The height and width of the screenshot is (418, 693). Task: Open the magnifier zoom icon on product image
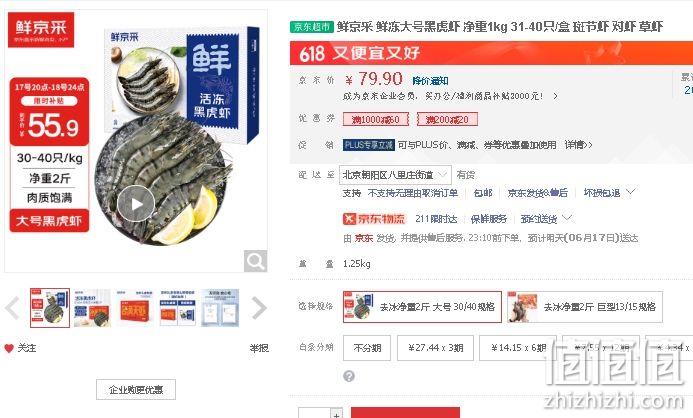pyautogui.click(x=255, y=261)
